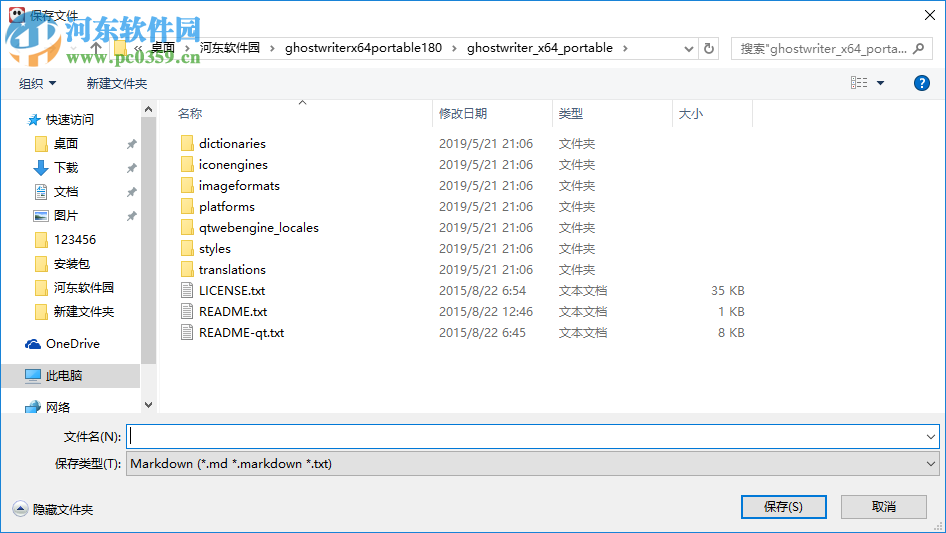Click 文件夹 type in dictionaries row
Image resolution: width=946 pixels, height=533 pixels.
(577, 144)
